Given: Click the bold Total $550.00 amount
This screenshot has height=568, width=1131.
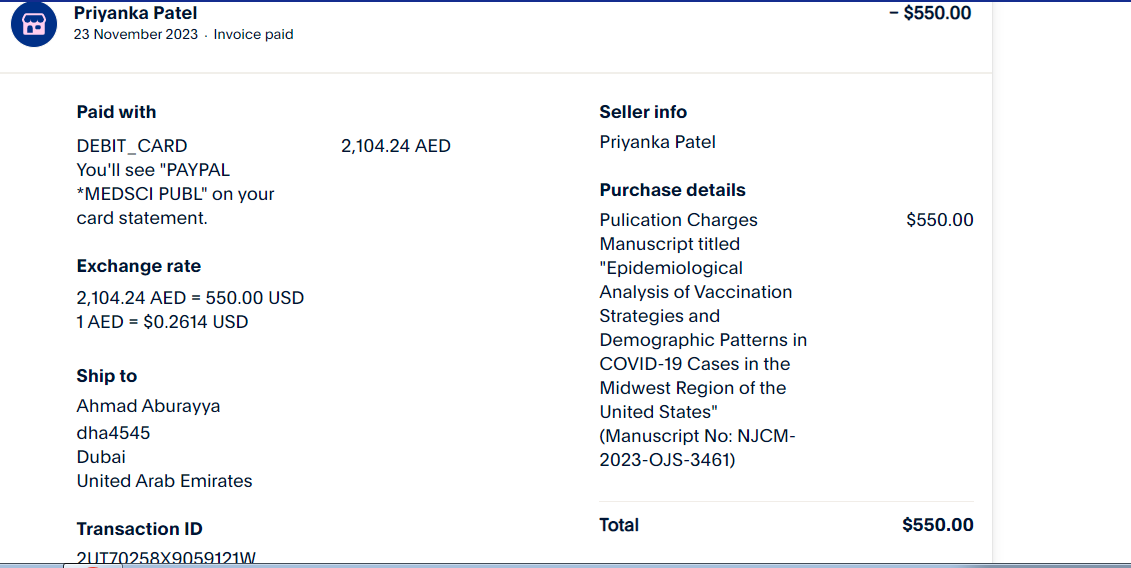Looking at the screenshot, I should [937, 525].
